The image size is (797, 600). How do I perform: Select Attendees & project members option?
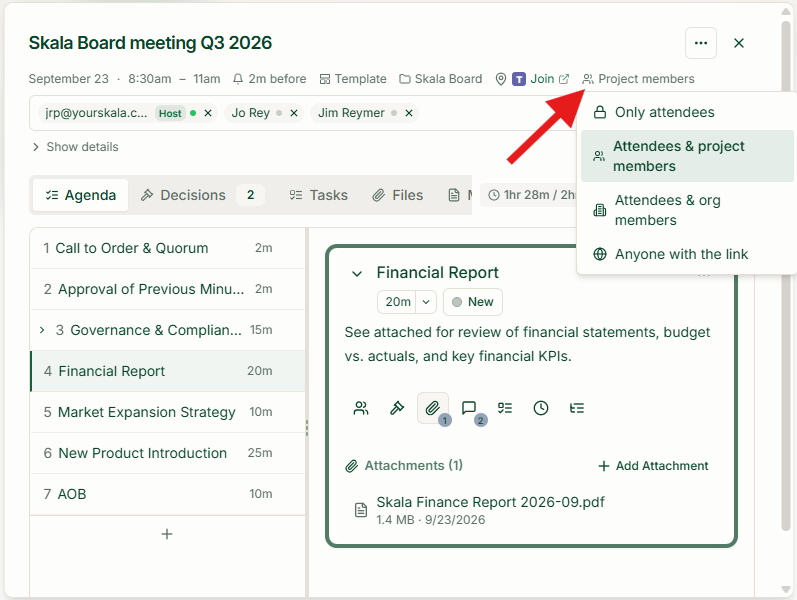coord(687,156)
